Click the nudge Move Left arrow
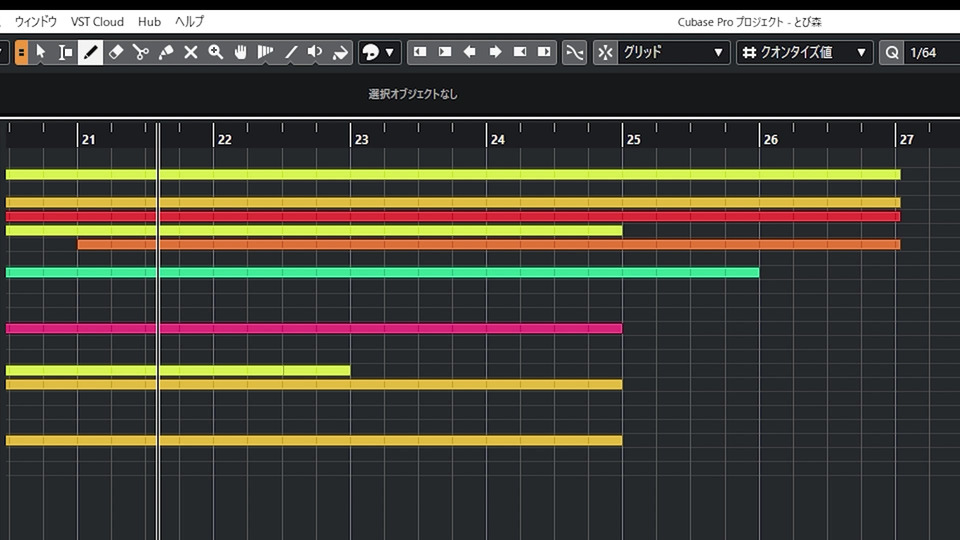Image resolution: width=960 pixels, height=540 pixels. point(470,52)
